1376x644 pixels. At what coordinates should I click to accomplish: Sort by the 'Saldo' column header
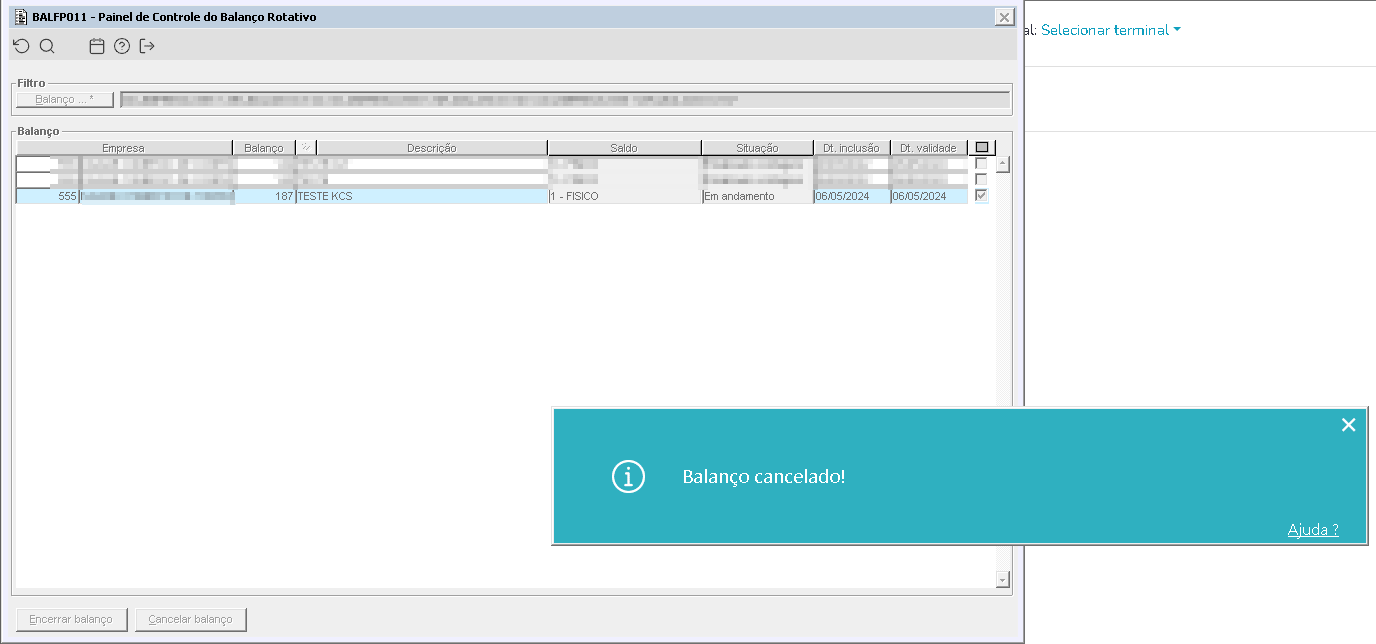pos(624,148)
